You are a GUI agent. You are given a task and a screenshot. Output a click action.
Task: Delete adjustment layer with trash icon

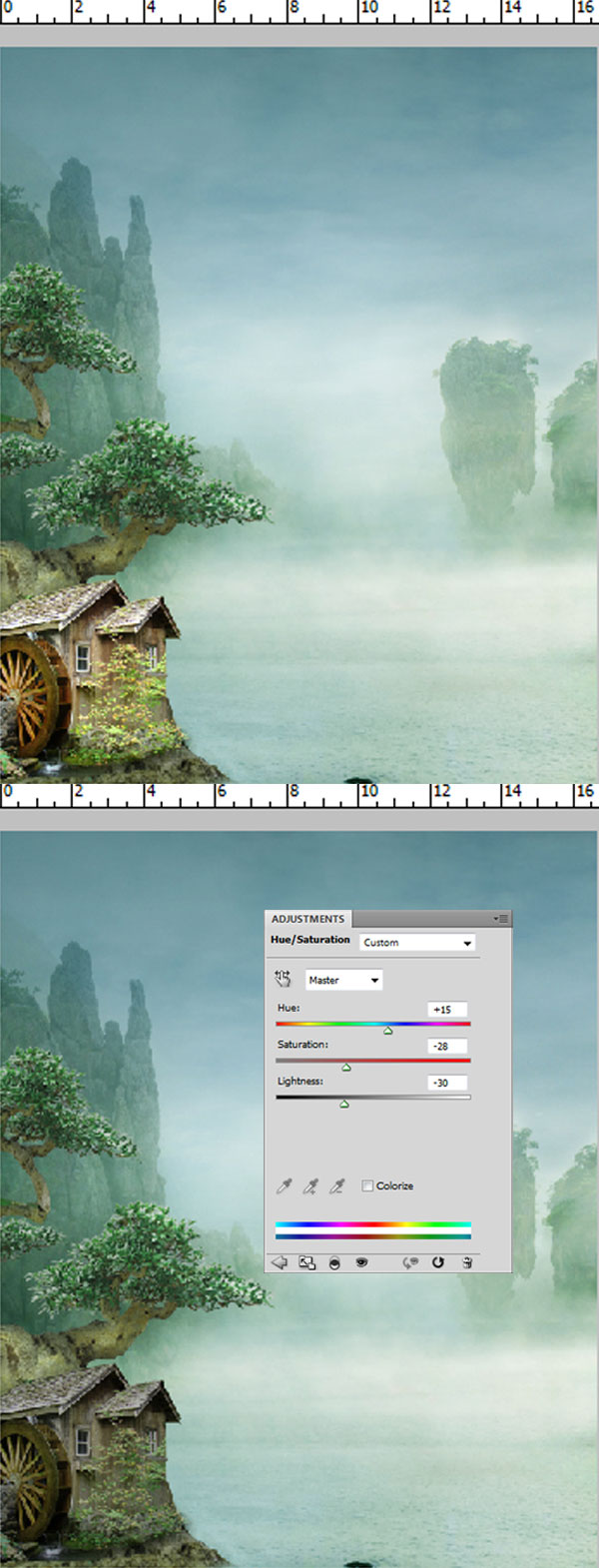point(466,1263)
